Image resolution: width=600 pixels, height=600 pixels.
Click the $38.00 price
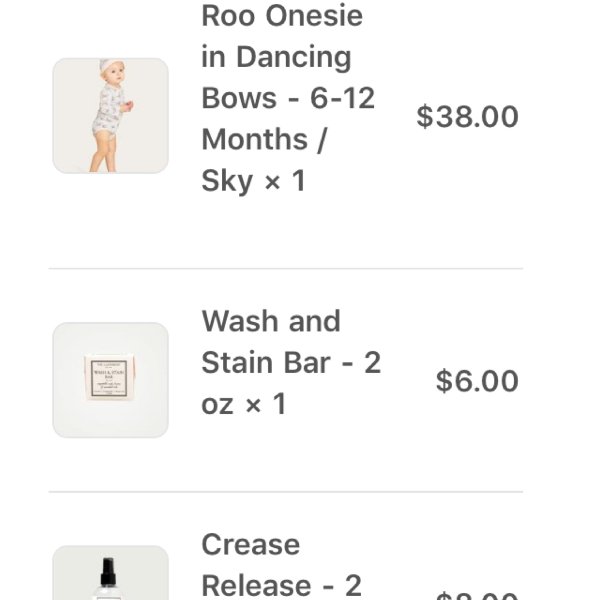click(x=467, y=116)
